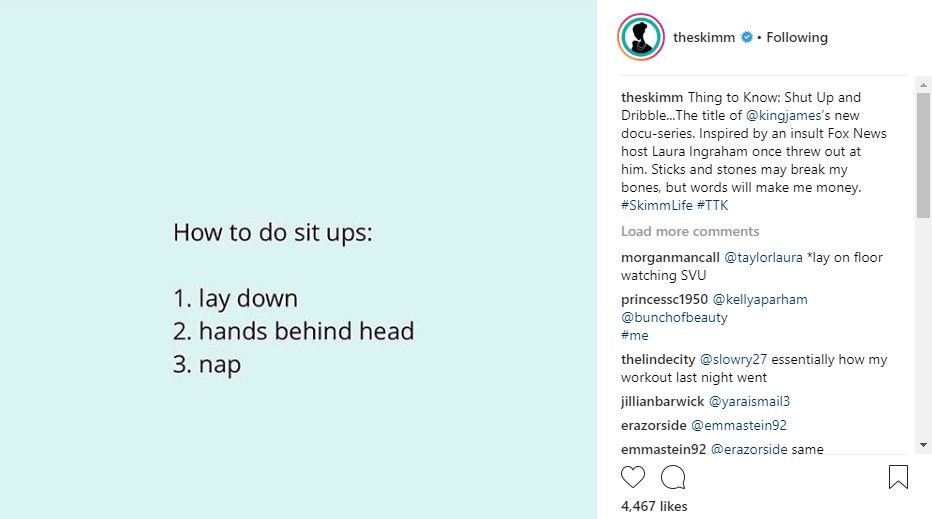The image size is (932, 519).
Task: Open the @slowry27 mention link
Action: point(733,359)
